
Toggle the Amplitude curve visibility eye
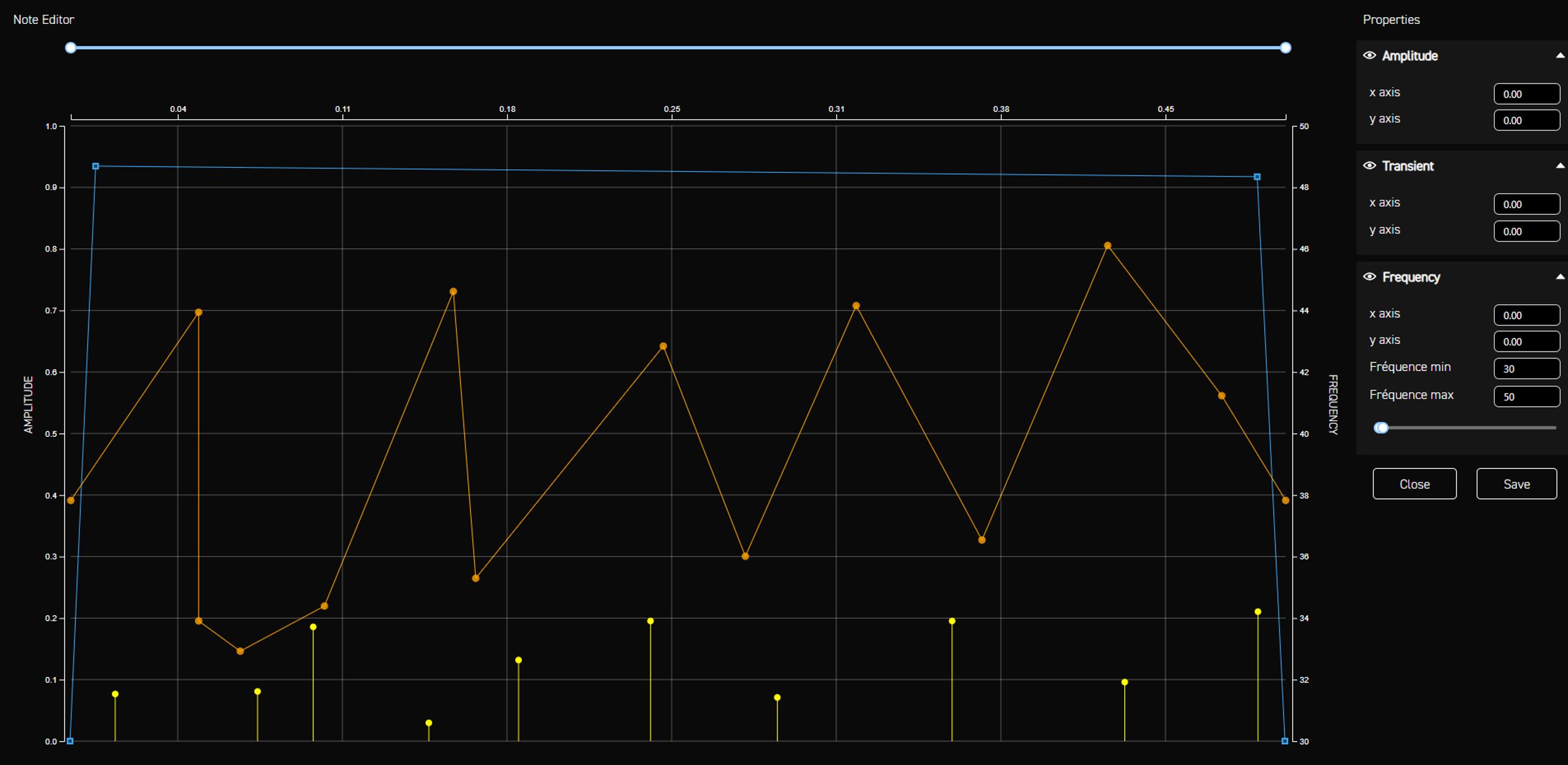(1369, 55)
